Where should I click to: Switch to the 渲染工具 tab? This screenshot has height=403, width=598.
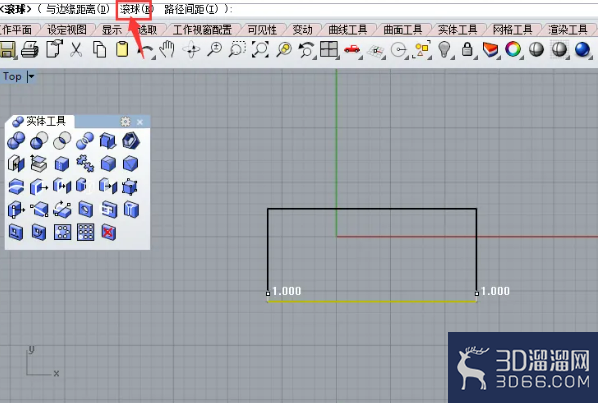(x=567, y=29)
